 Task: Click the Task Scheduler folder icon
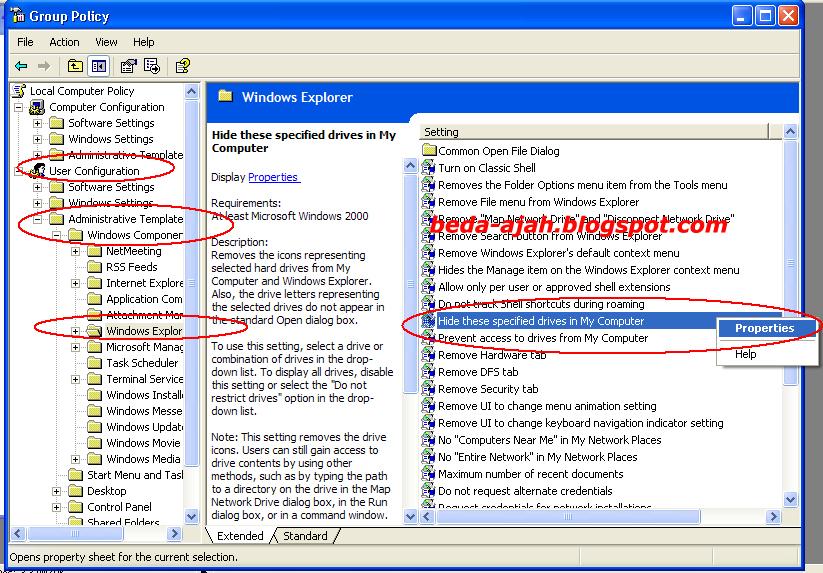[x=94, y=363]
